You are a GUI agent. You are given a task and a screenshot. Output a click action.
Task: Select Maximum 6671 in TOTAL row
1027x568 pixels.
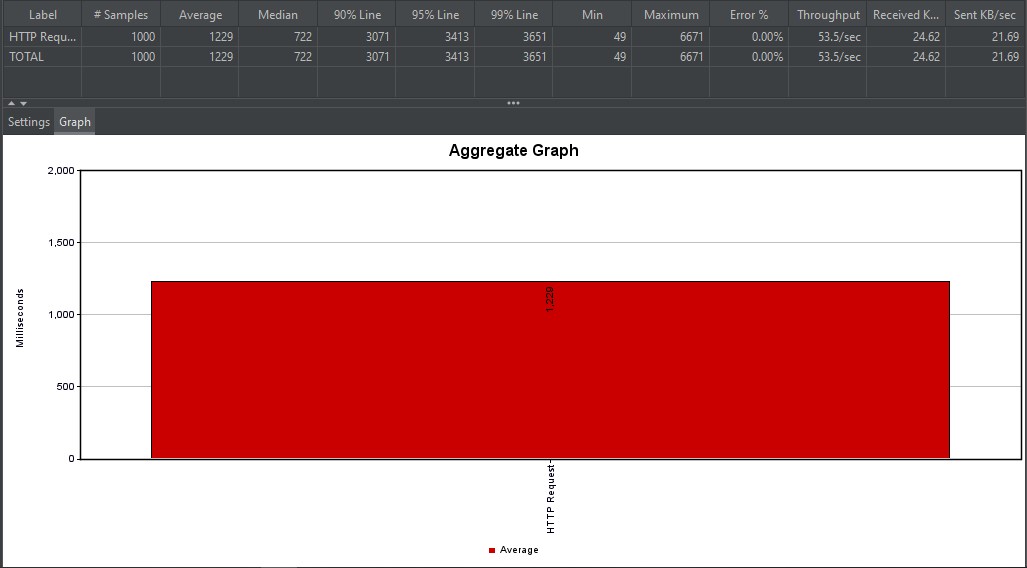(x=671, y=57)
